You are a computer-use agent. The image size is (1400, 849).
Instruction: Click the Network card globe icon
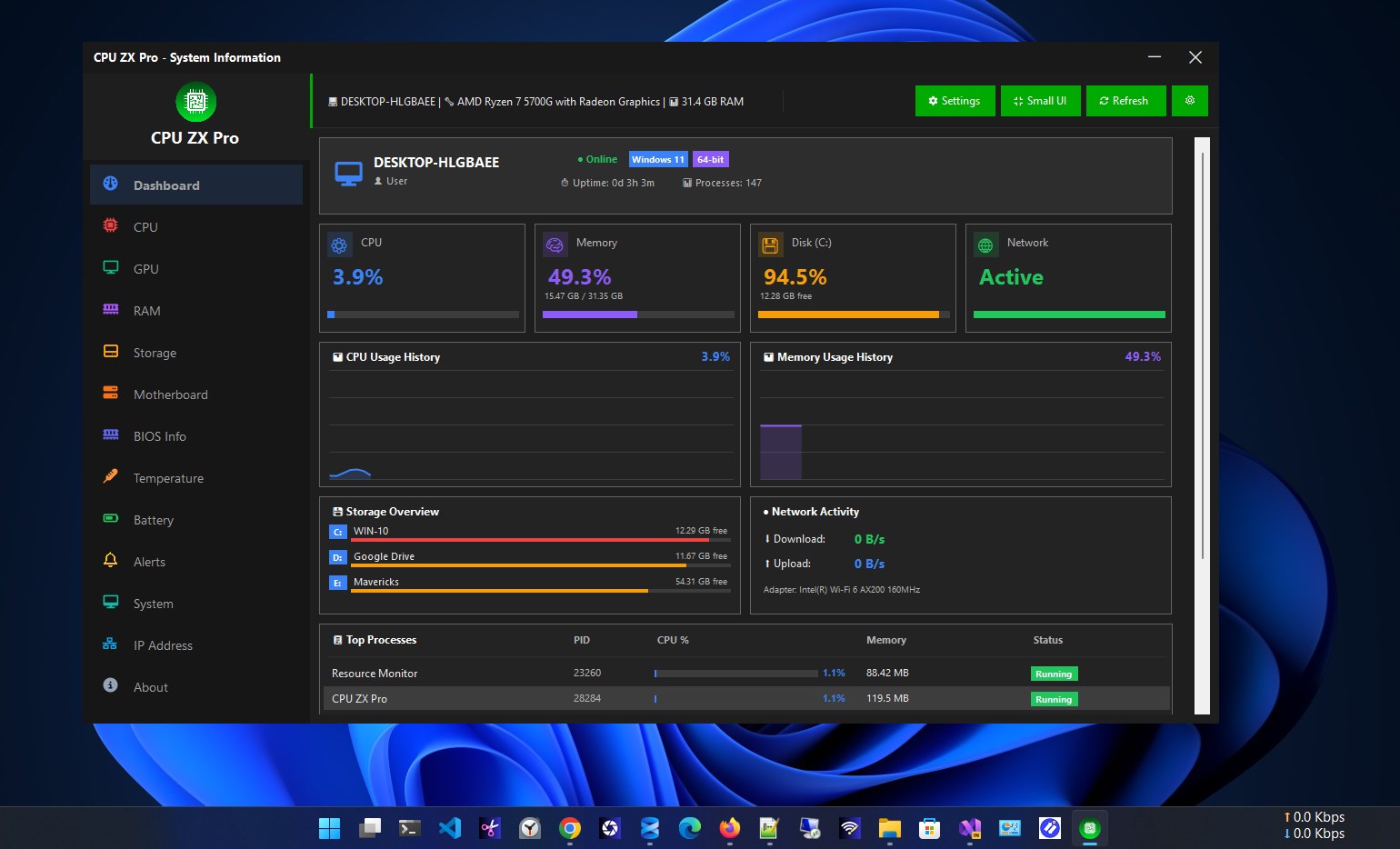[985, 245]
